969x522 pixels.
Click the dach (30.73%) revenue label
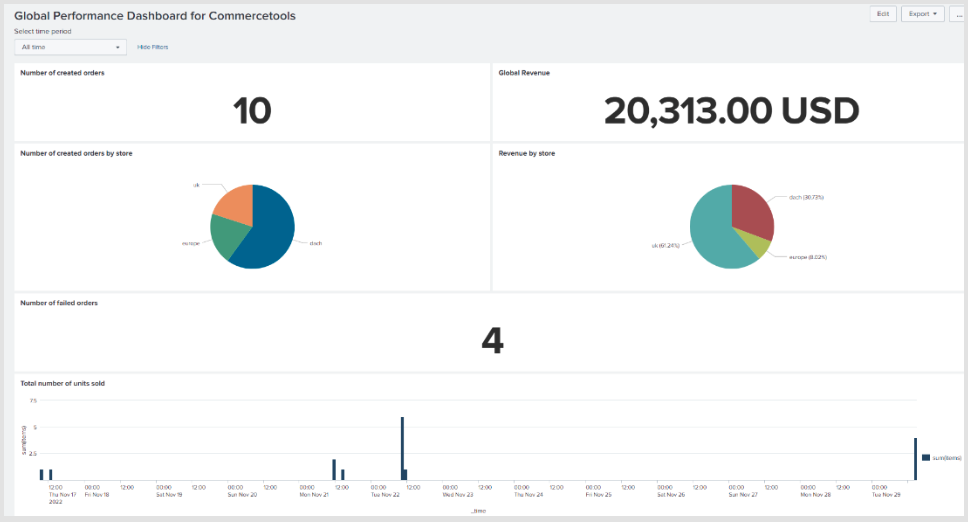tap(806, 198)
